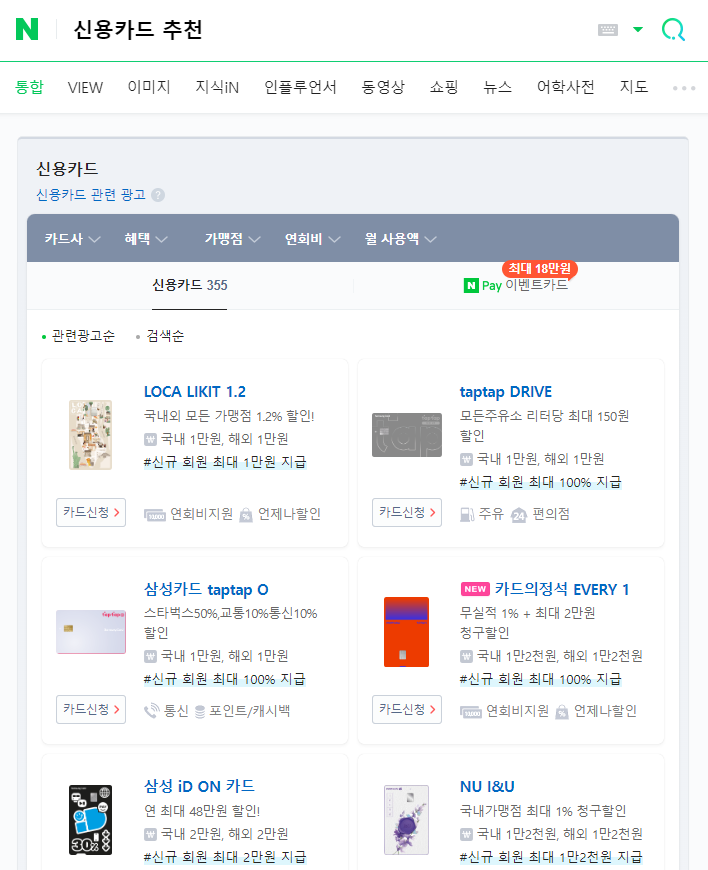The width and height of the screenshot is (708, 870).
Task: Click the LOCA LIKIT 1.2 card image
Action: (x=90, y=434)
